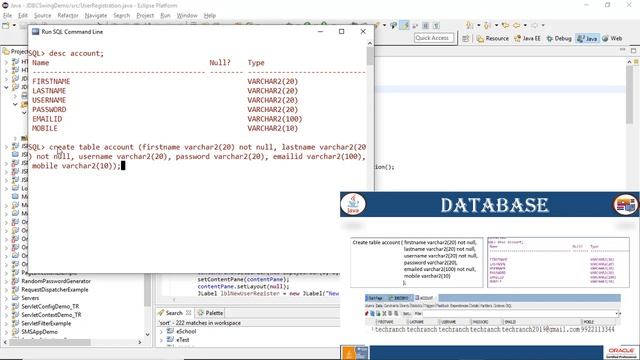Viewport: 640px width, 360px height.
Task: Open the Back navigation history dropdown
Action: point(525,25)
